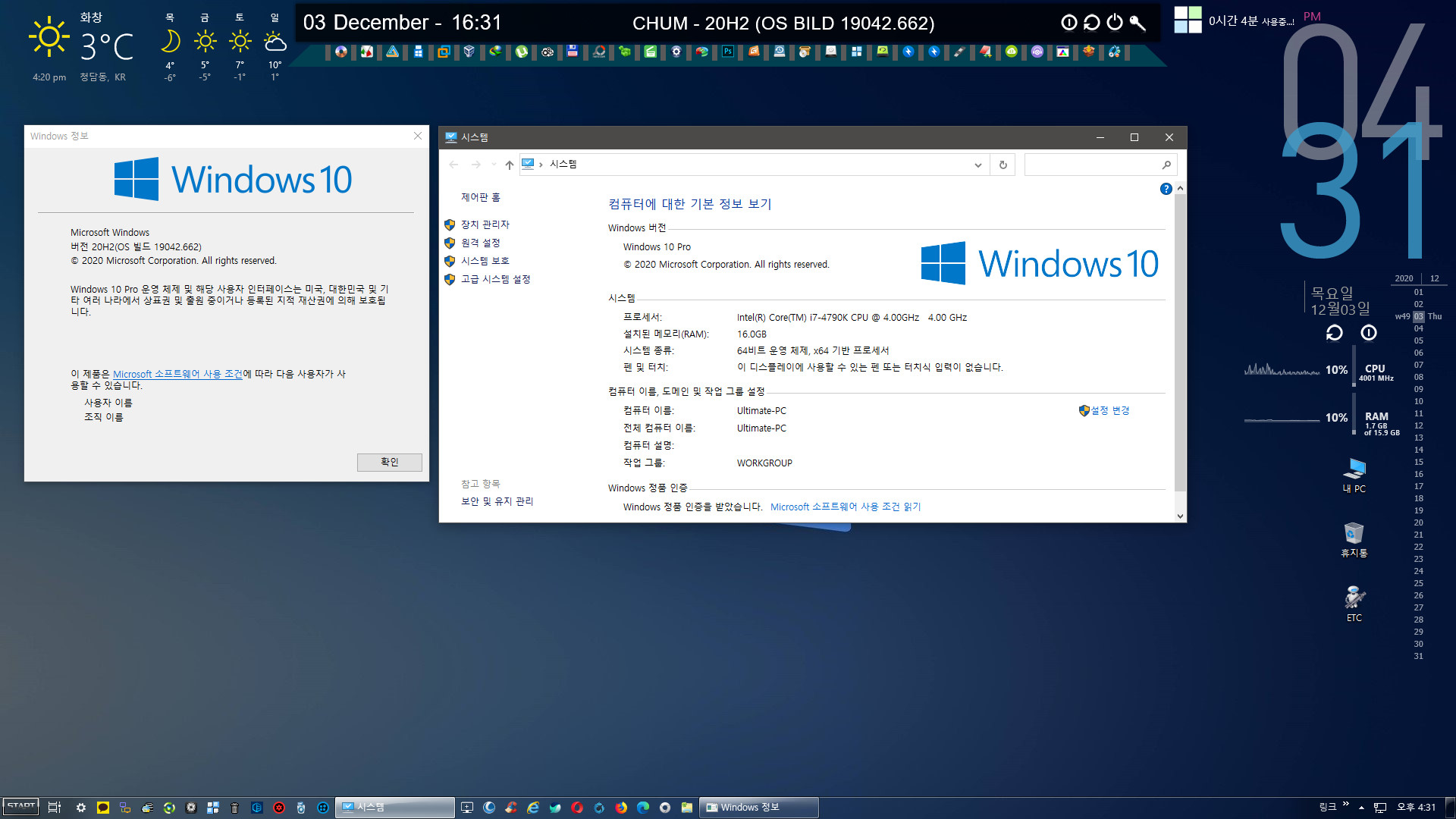Open Photoshop from the top dock

[x=727, y=52]
